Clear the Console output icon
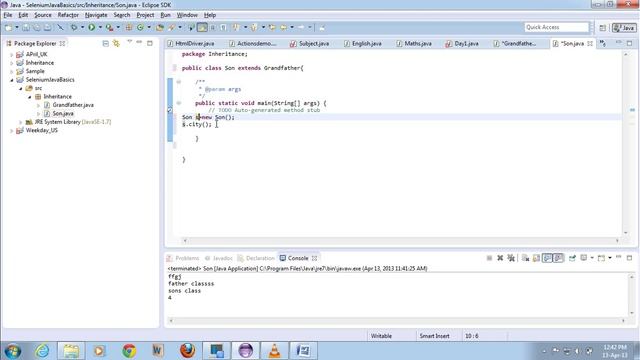The height and width of the screenshot is (360, 640). click(525, 258)
